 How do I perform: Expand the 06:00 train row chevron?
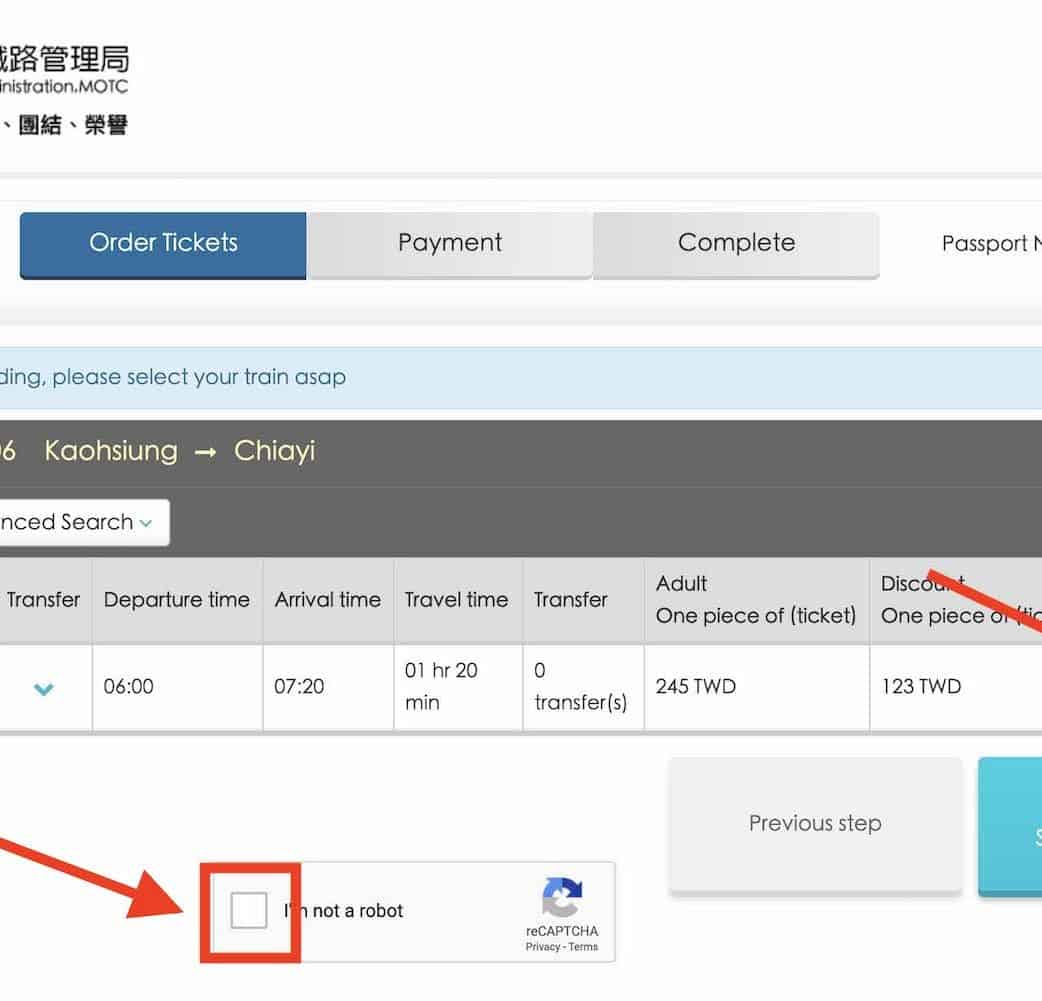pyautogui.click(x=44, y=688)
